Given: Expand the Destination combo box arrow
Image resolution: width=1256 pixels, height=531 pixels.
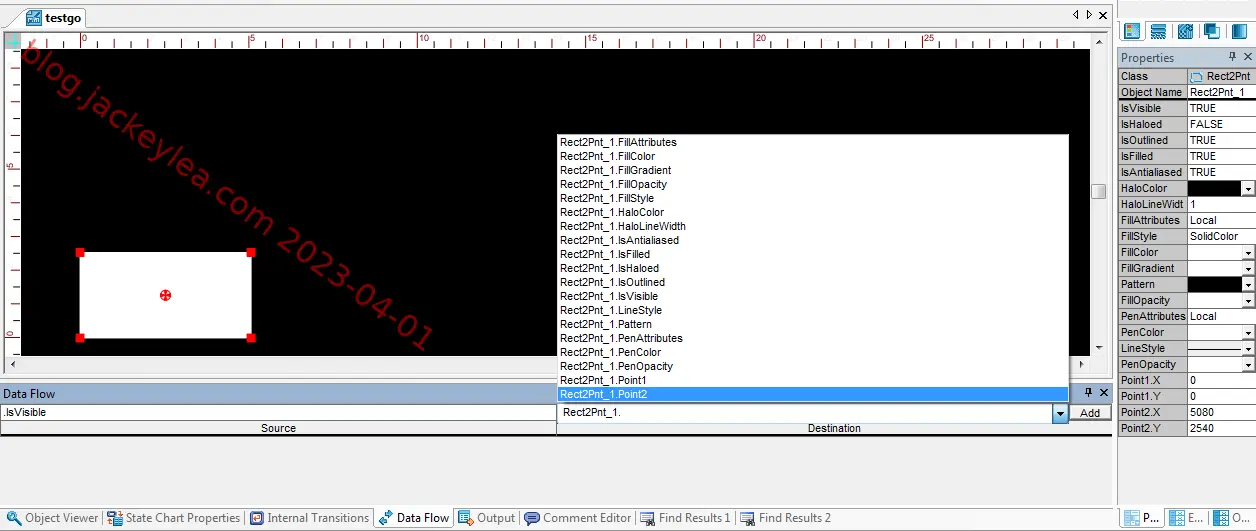Looking at the screenshot, I should coord(1059,413).
